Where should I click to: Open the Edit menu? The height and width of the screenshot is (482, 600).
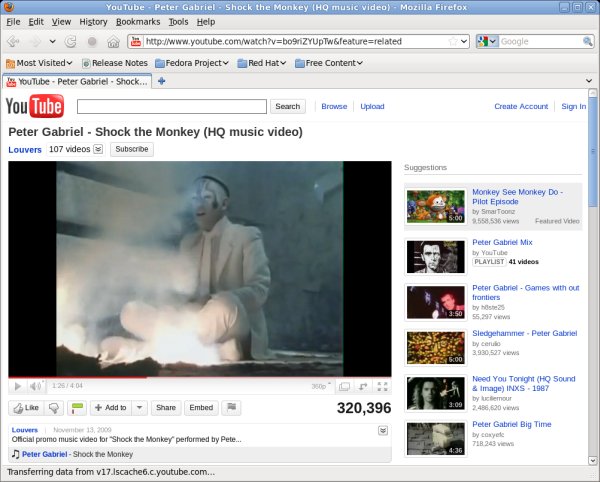[36, 22]
